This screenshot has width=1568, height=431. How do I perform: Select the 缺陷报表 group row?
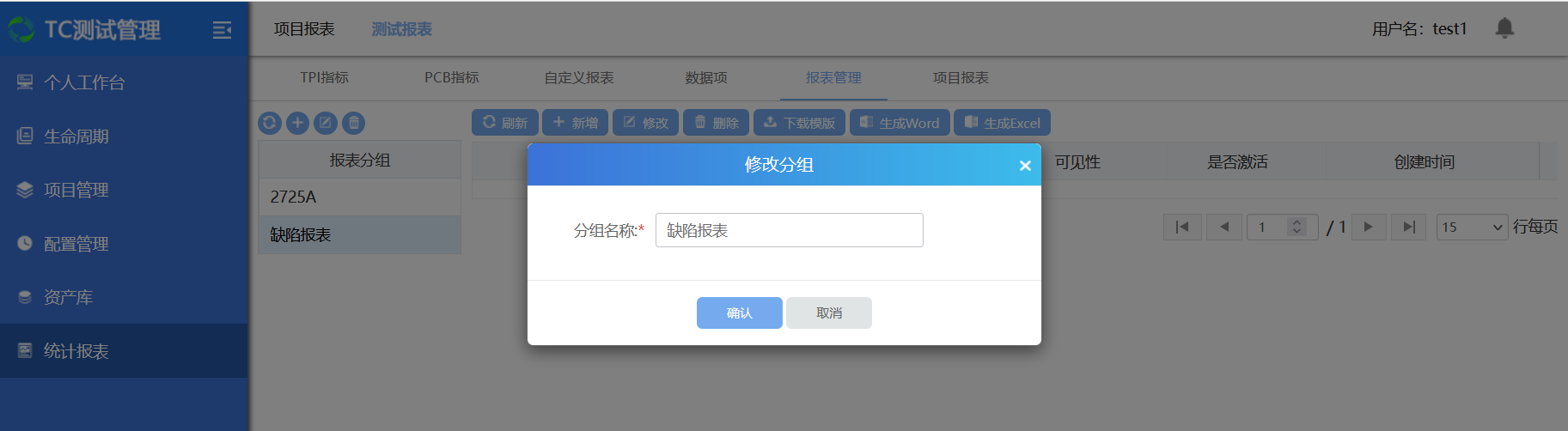point(360,234)
